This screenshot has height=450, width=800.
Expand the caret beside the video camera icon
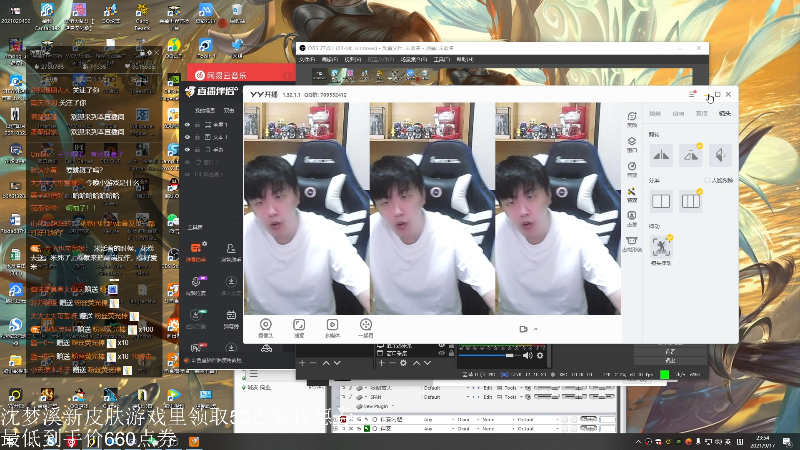tap(536, 329)
